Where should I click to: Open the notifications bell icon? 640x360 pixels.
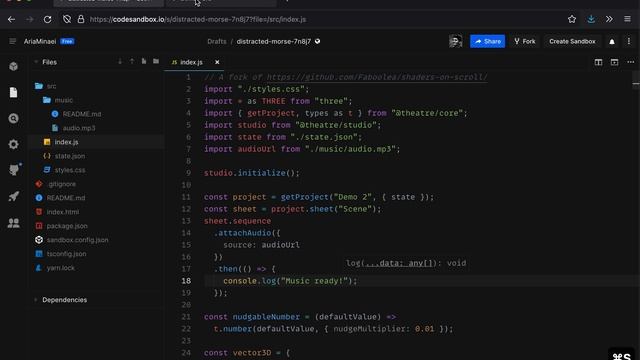tap(612, 42)
